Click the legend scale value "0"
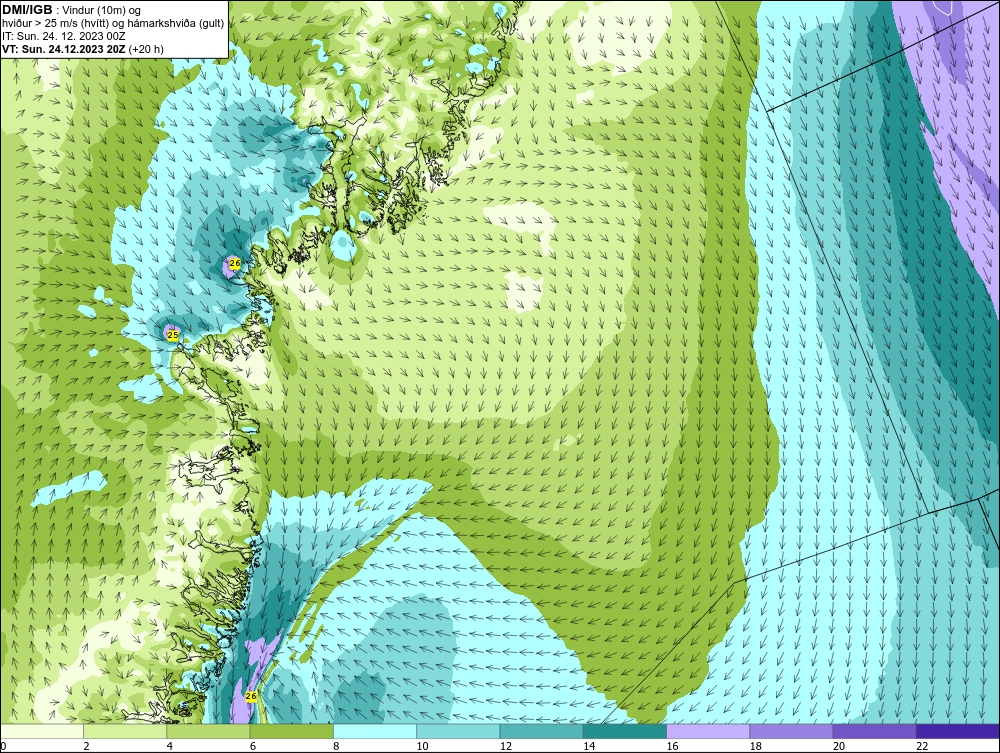 pos(3,746)
